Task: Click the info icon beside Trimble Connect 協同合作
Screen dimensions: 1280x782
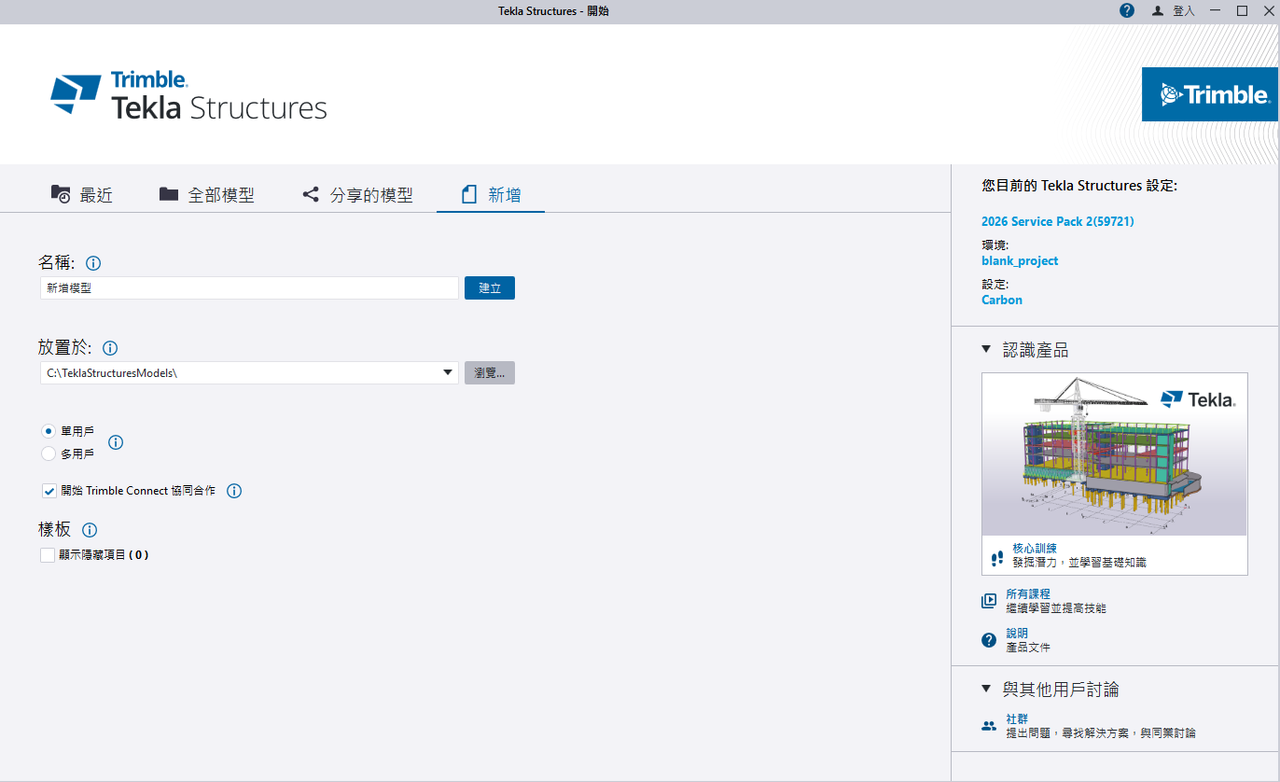Action: pyautogui.click(x=234, y=491)
